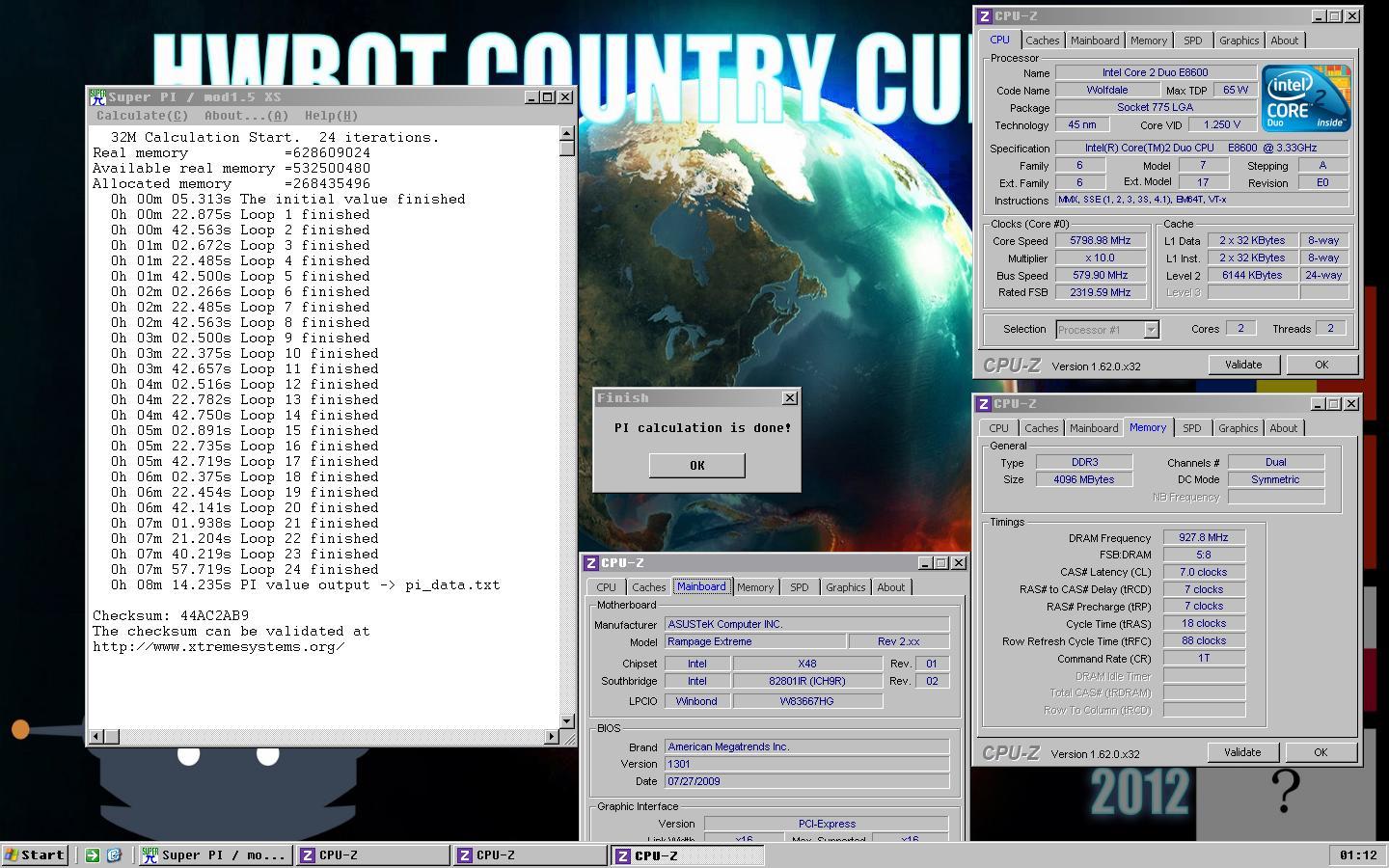The height and width of the screenshot is (868, 1389).
Task: Click the right arrow of Super PI's horizontal scrollbar
Action: point(552,736)
